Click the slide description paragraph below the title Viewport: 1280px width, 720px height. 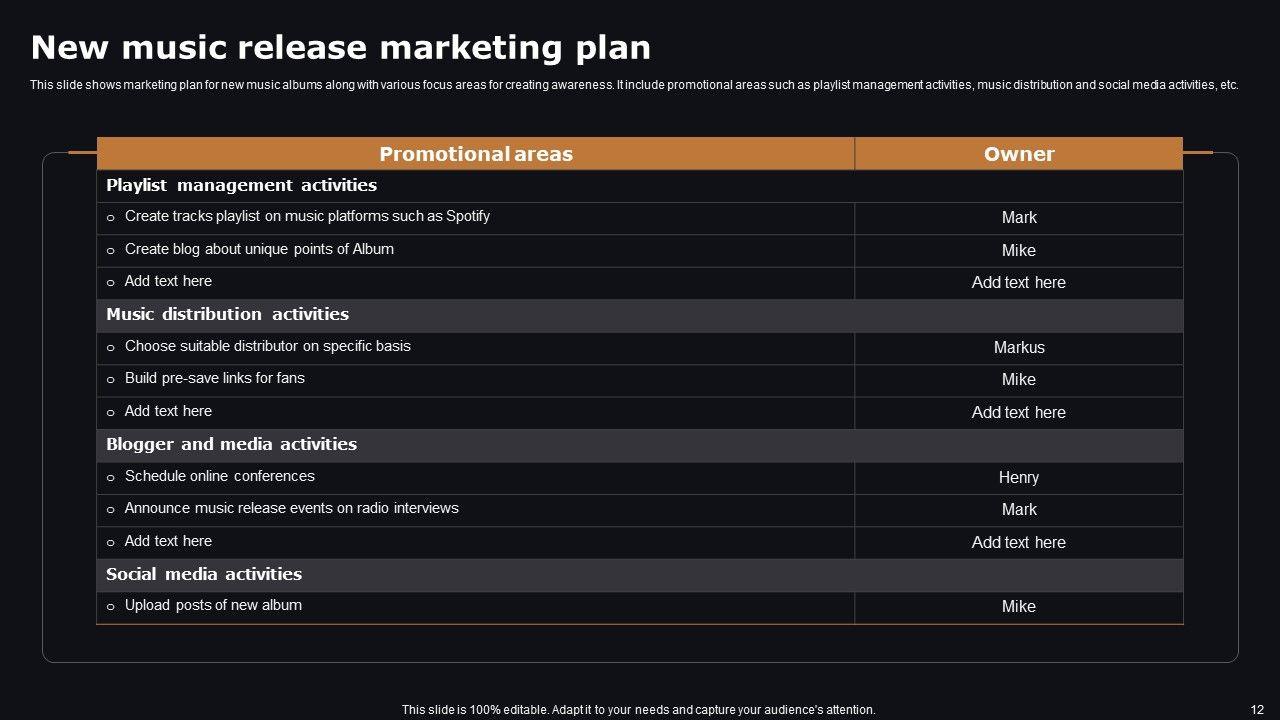tap(634, 85)
